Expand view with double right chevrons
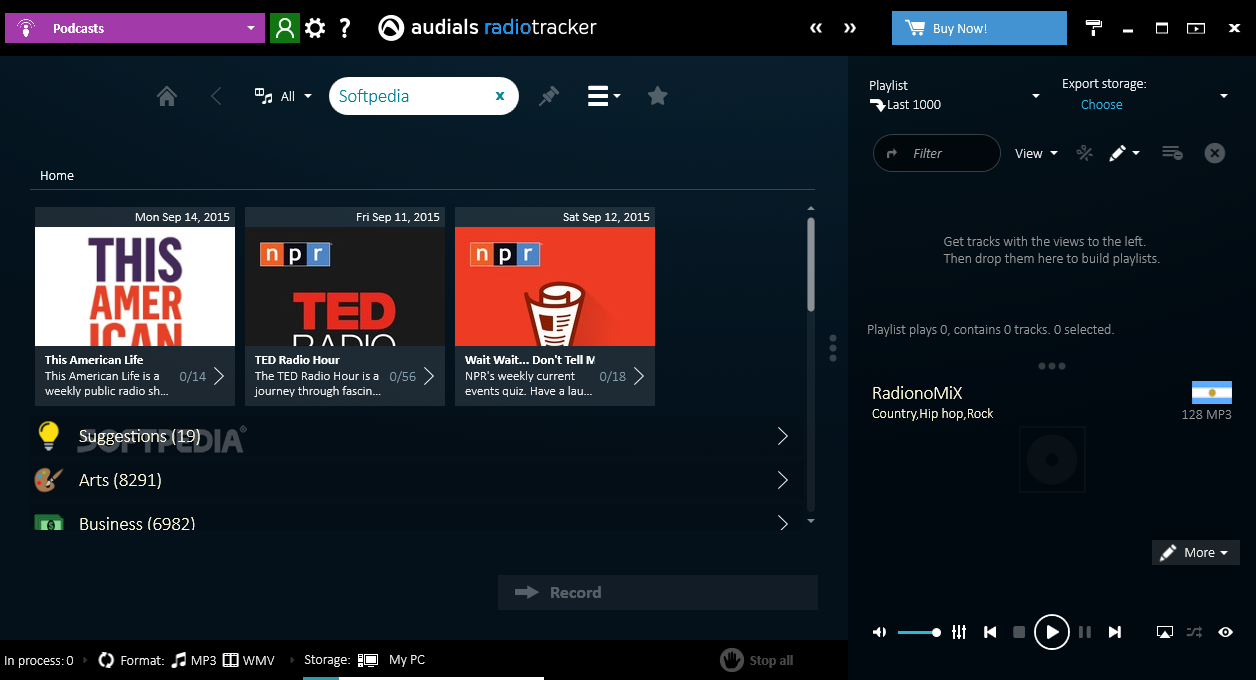1256x680 pixels. [x=850, y=28]
